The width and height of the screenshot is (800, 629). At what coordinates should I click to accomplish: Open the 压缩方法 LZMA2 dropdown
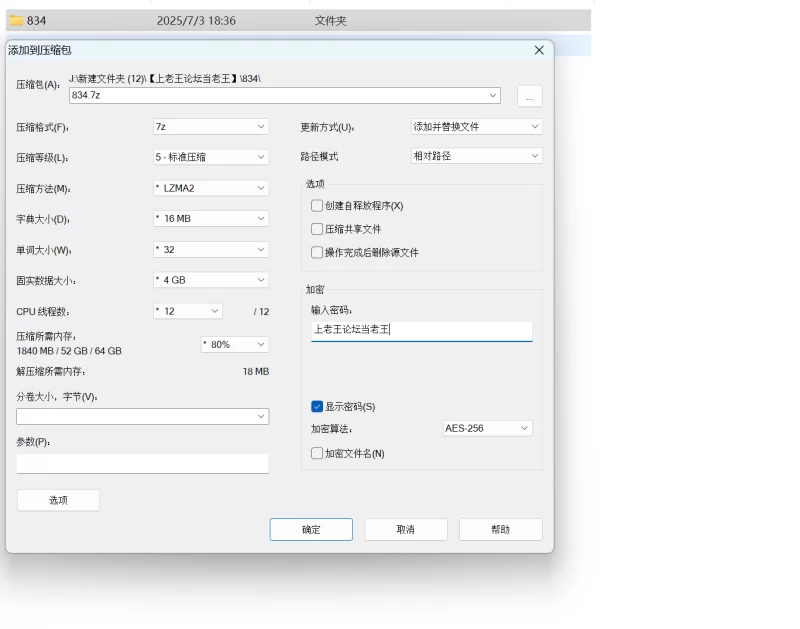[x=211, y=188]
